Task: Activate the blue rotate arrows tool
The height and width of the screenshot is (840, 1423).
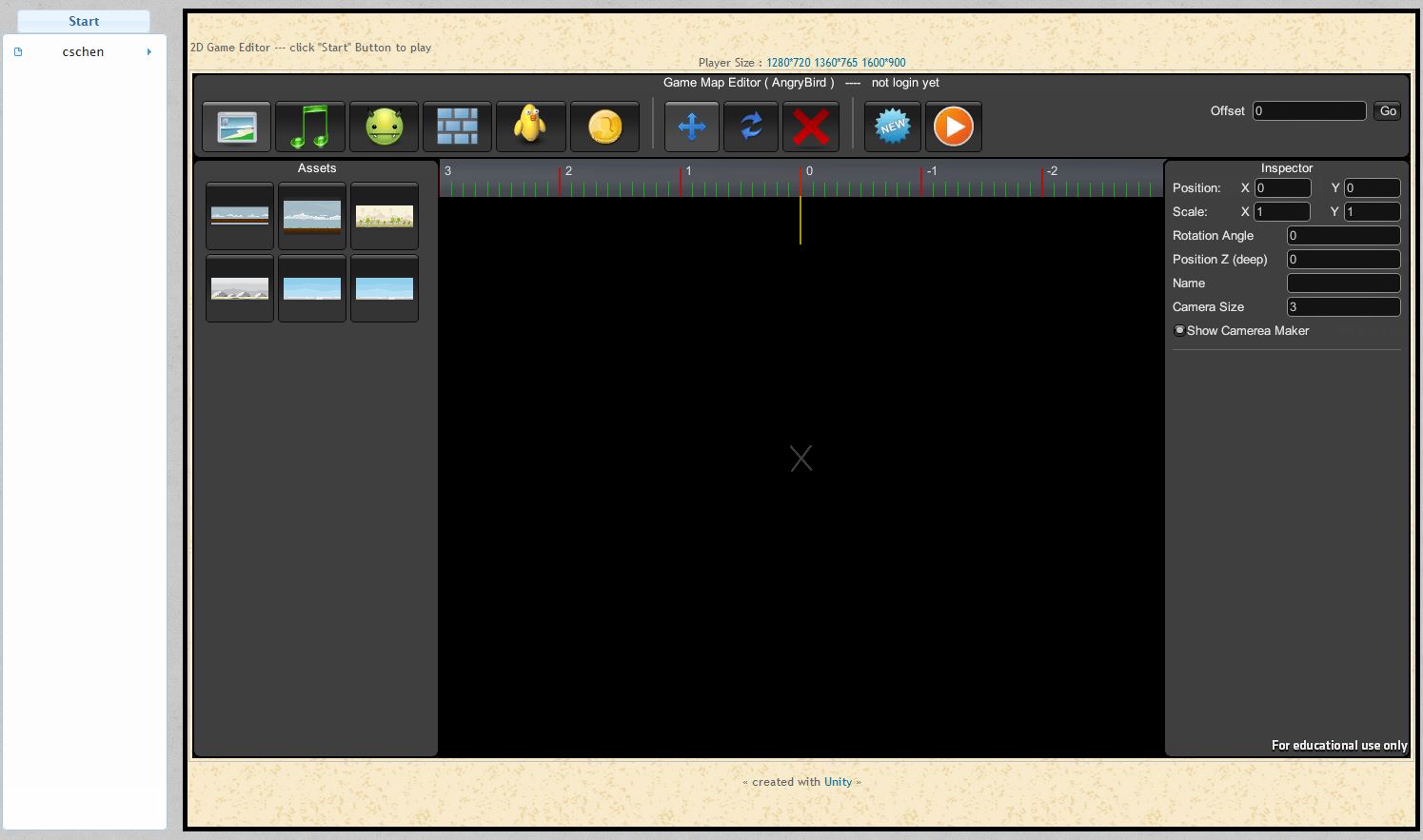Action: (751, 127)
